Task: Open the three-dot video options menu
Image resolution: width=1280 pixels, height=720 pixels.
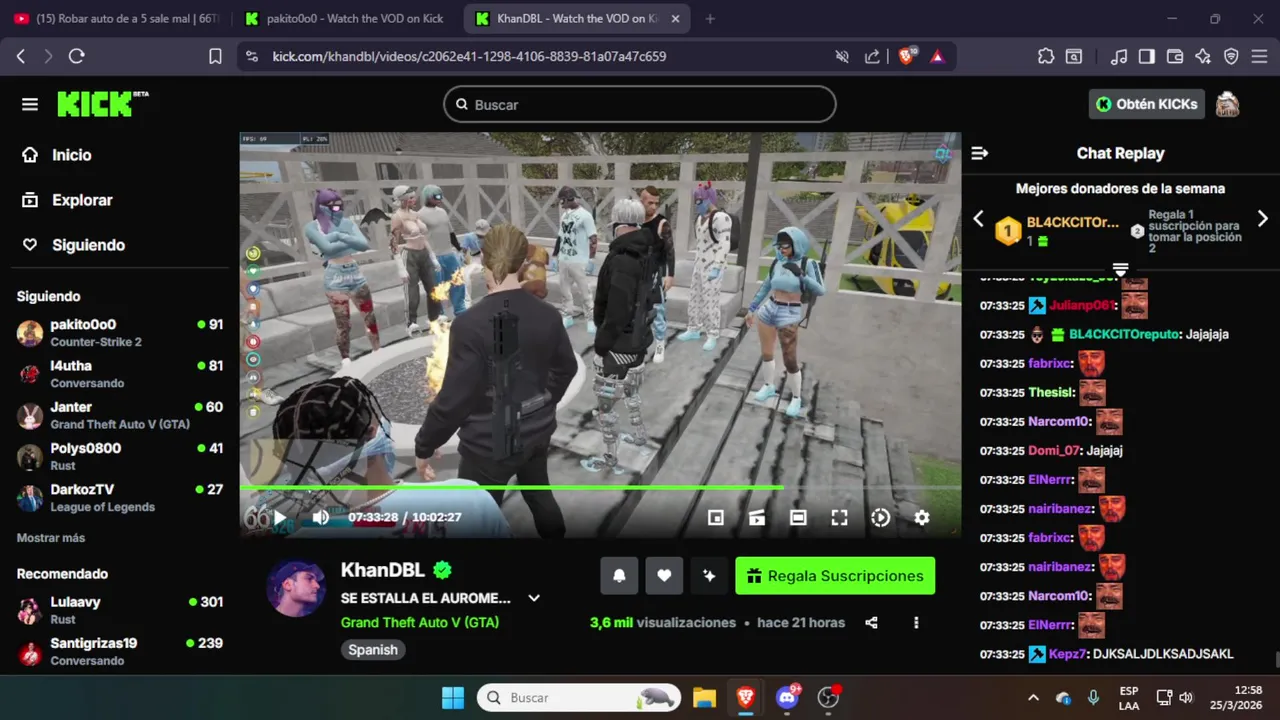Action: pyautogui.click(x=916, y=622)
